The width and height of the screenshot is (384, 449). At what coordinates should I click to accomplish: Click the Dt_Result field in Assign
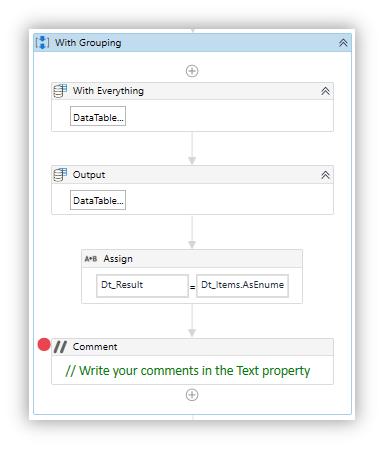pyautogui.click(x=142, y=286)
